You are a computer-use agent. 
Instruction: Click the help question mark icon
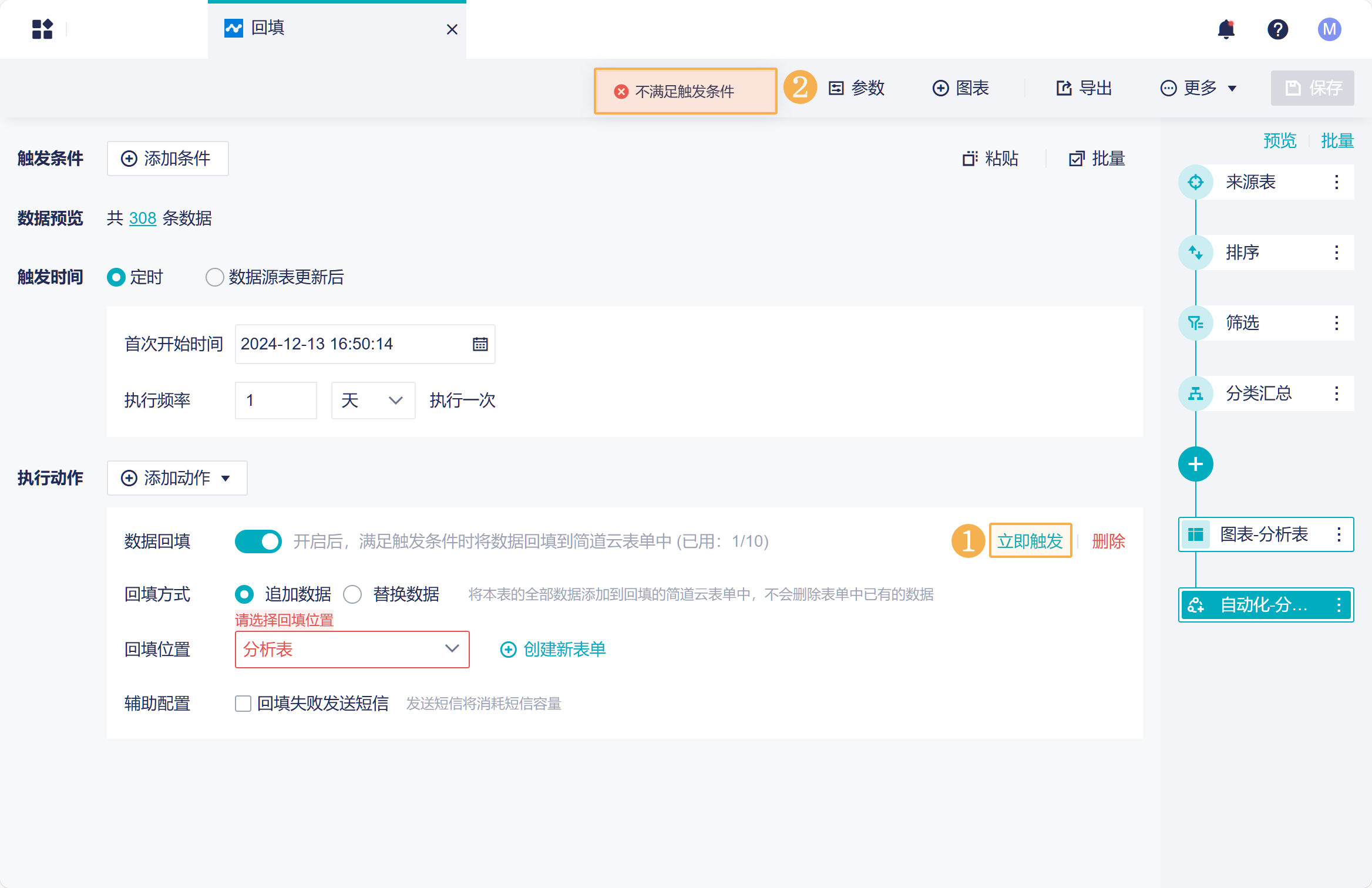tap(1277, 29)
